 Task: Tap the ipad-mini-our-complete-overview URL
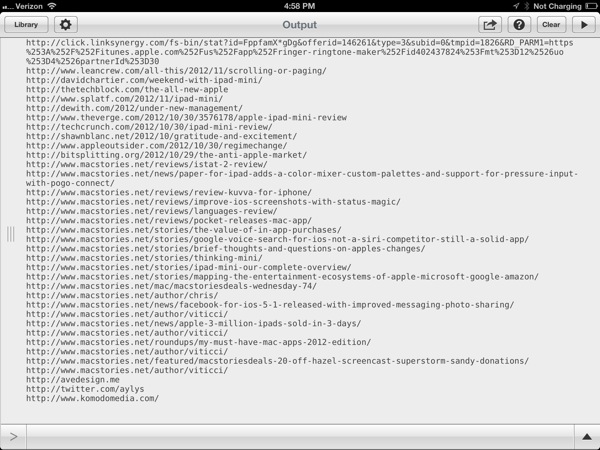(189, 267)
